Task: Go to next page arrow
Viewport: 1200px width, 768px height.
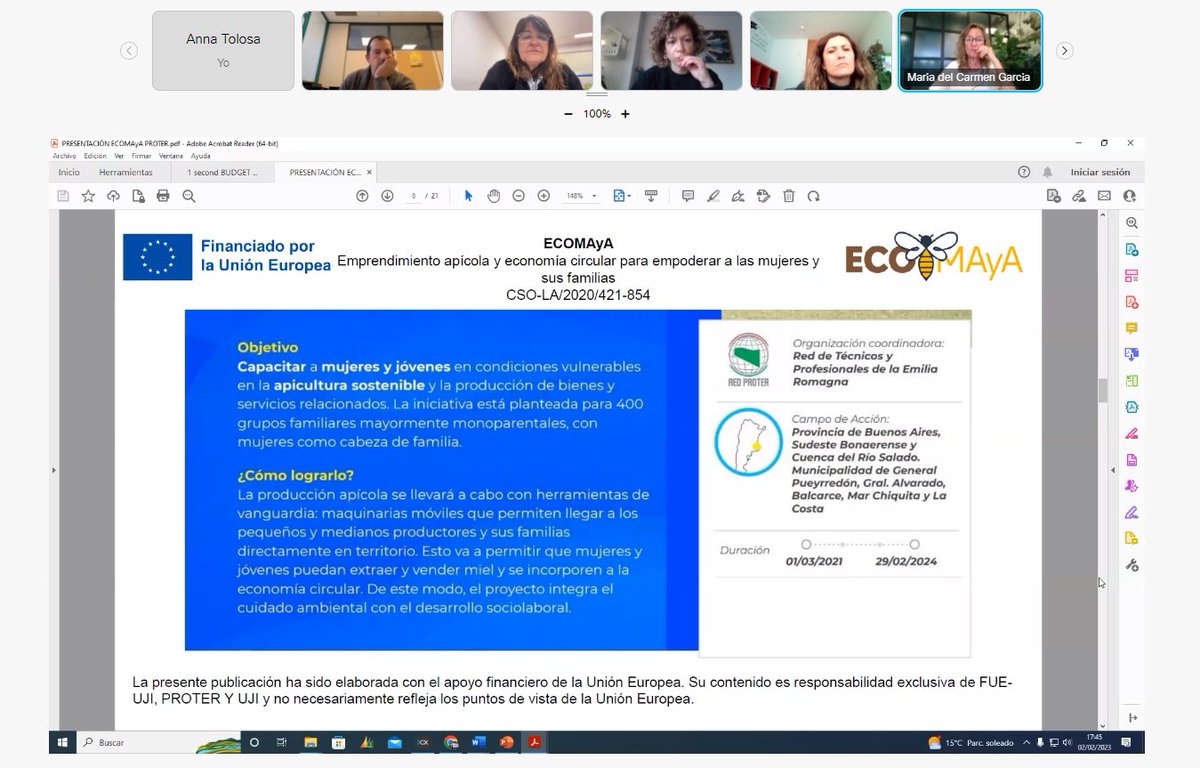Action: pos(387,196)
